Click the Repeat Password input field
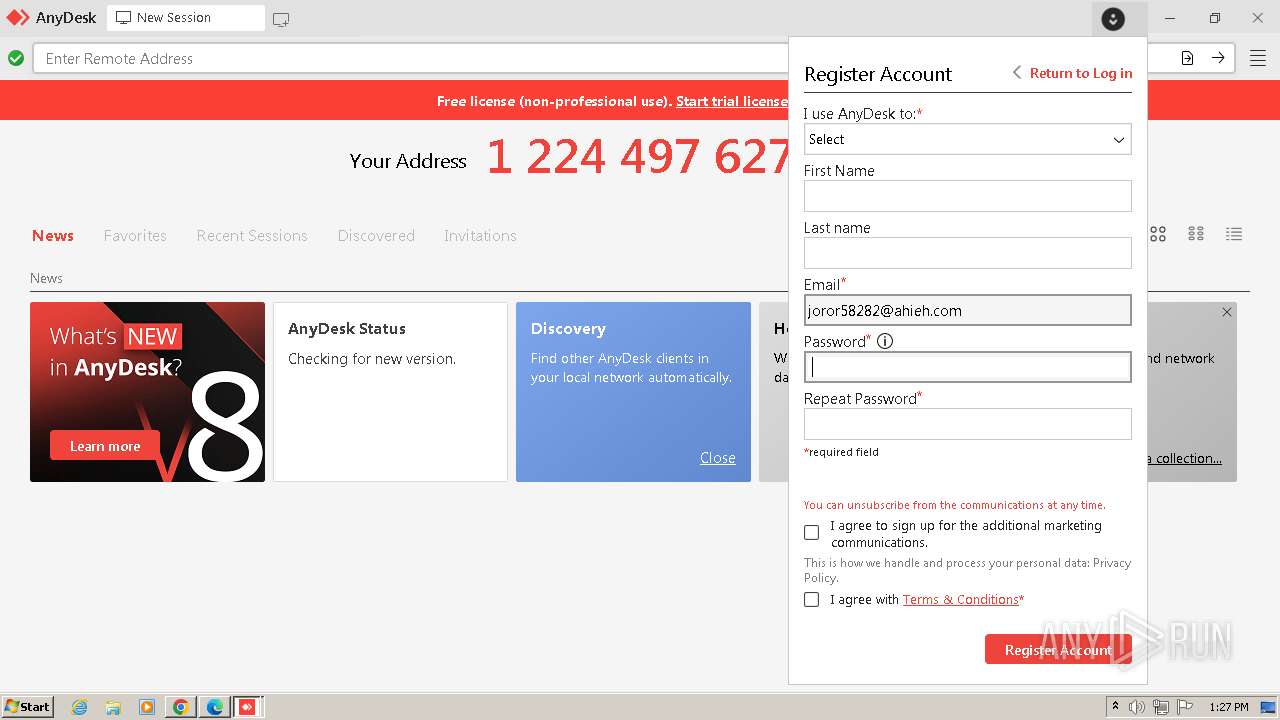The width and height of the screenshot is (1280, 720). point(968,424)
